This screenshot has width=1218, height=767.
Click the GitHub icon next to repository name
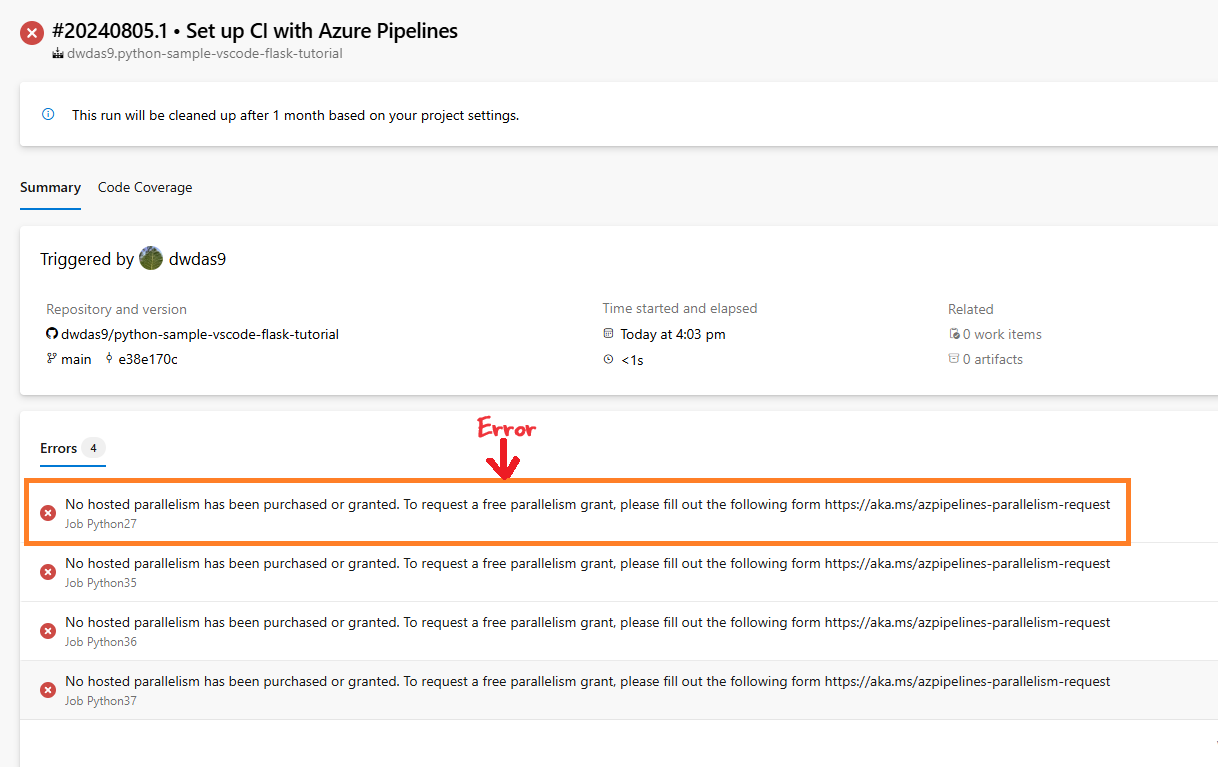click(52, 334)
